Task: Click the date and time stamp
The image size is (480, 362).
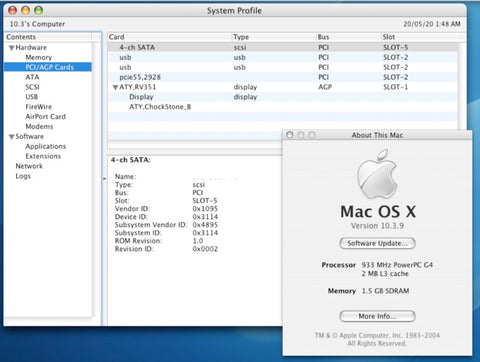Action: pyautogui.click(x=432, y=24)
